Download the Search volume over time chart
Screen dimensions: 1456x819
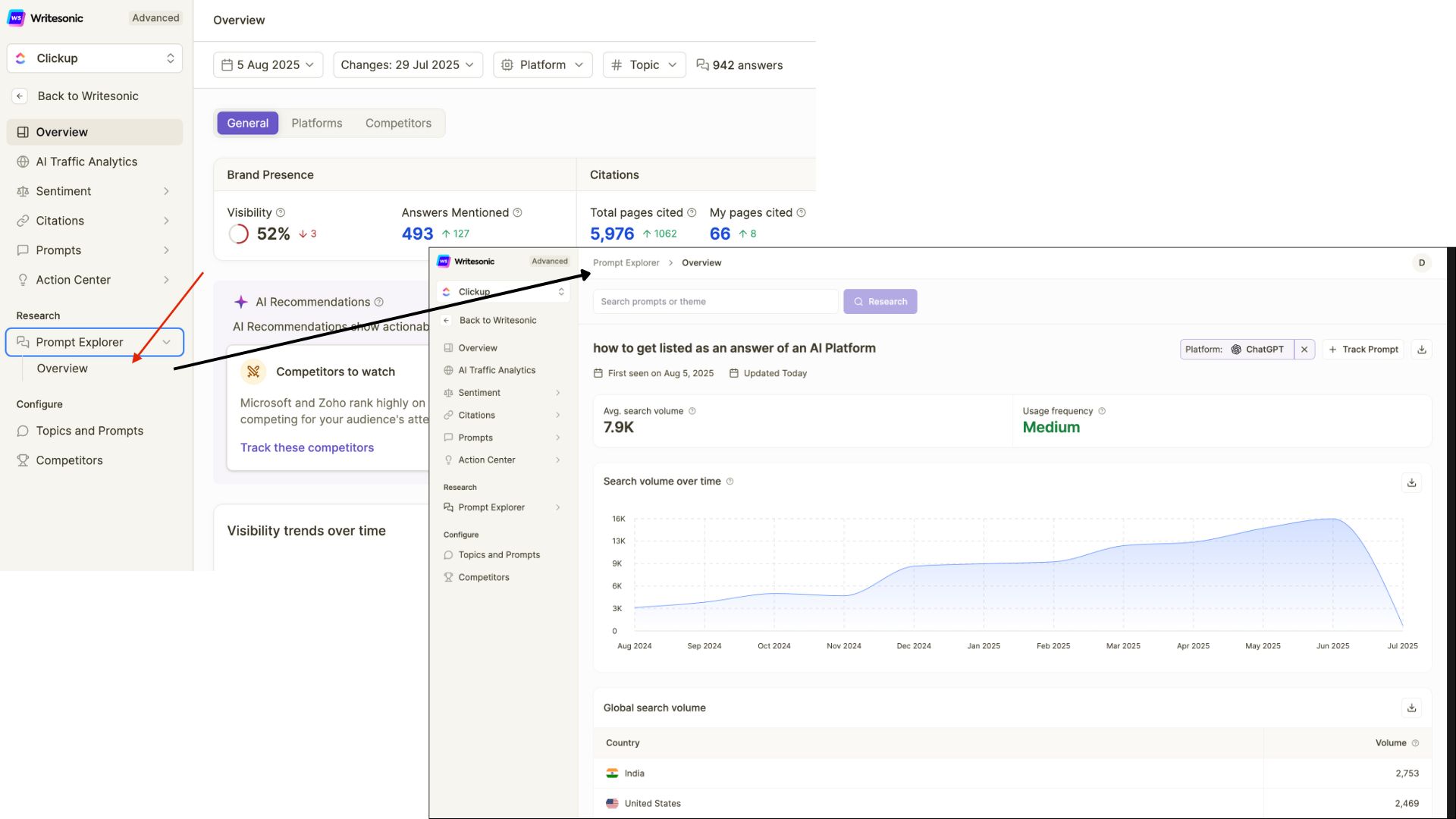(1411, 483)
